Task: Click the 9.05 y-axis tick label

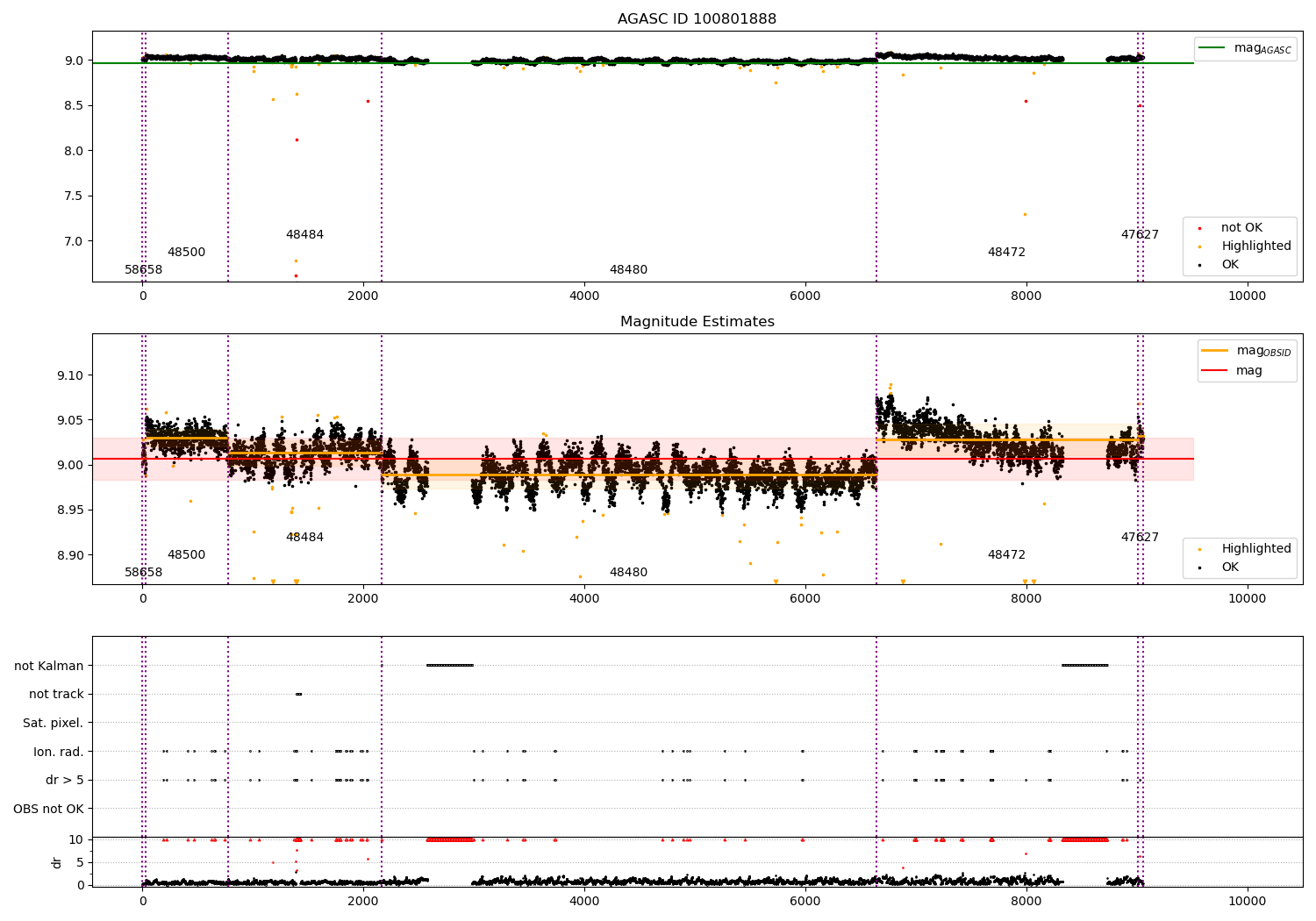Action: (x=70, y=420)
